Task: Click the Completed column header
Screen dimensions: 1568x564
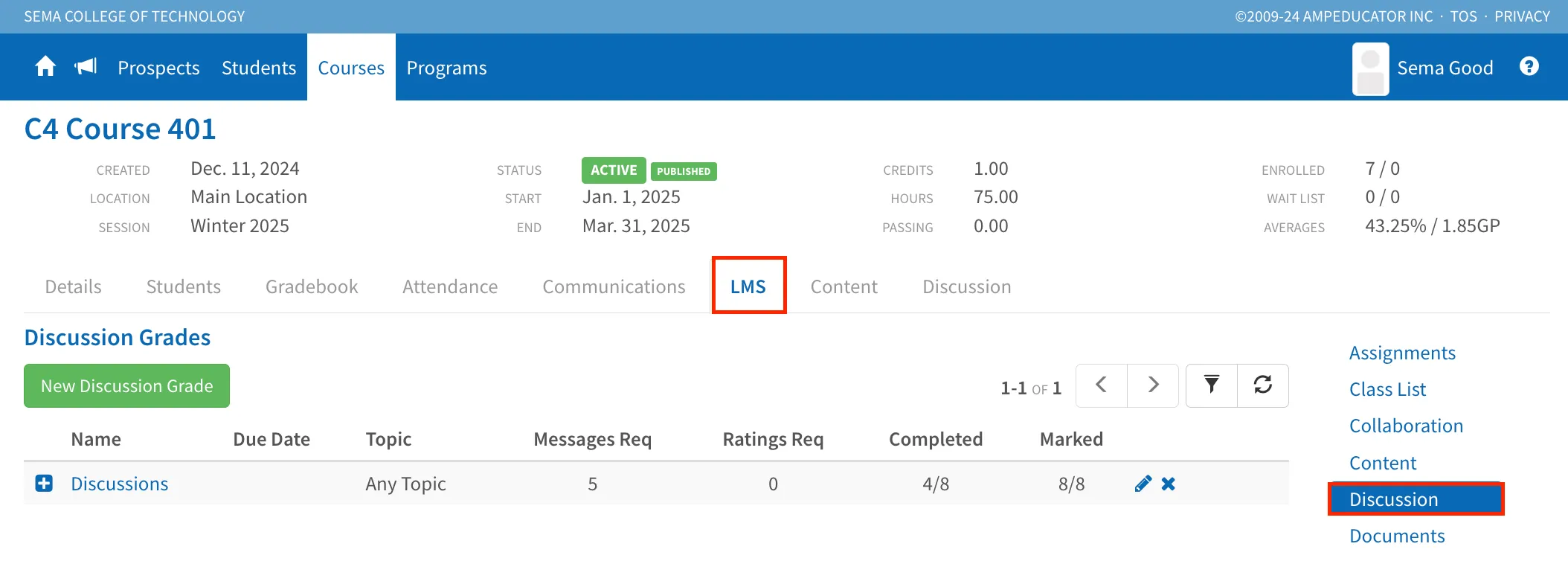Action: [936, 439]
